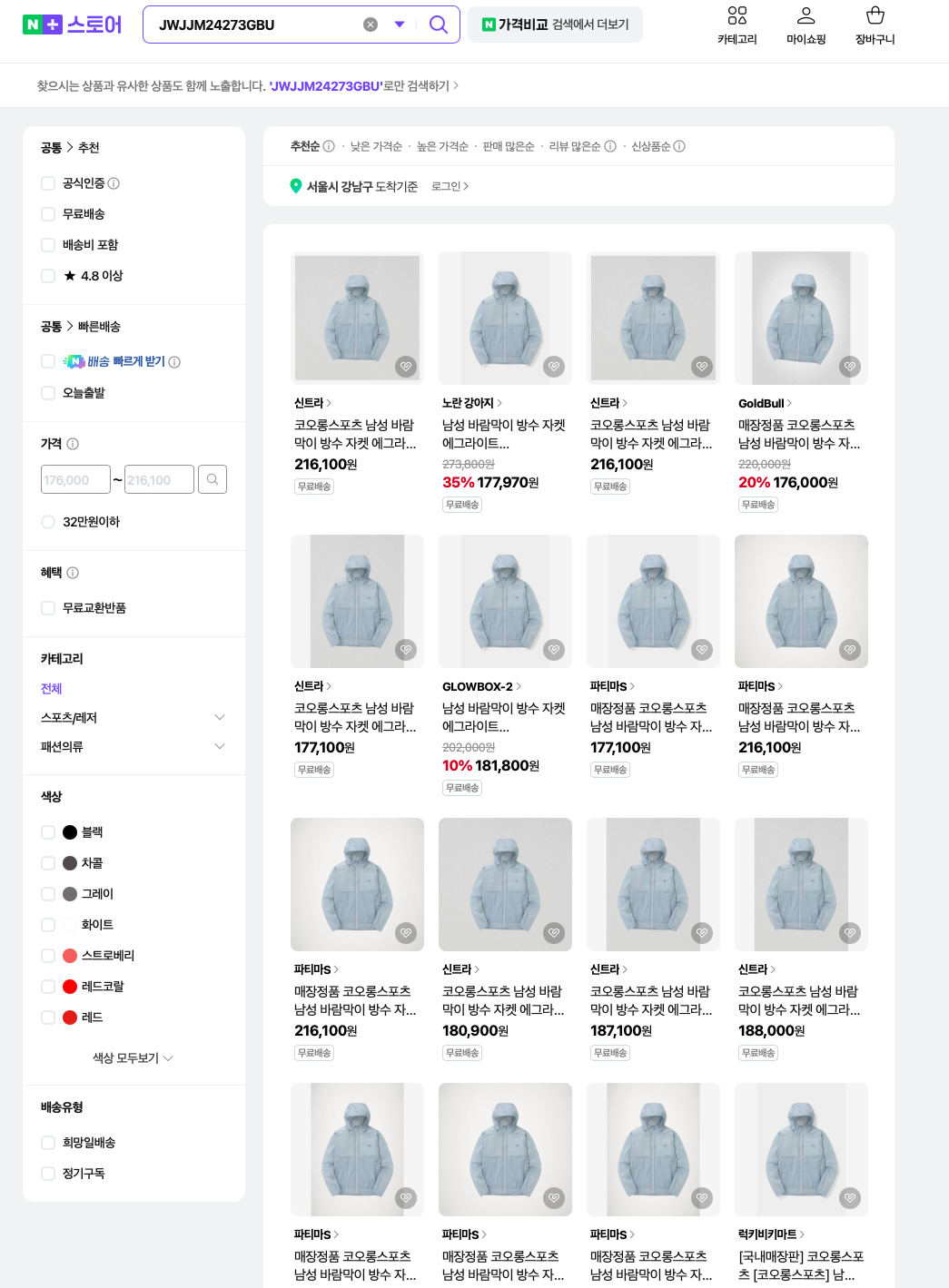The width and height of the screenshot is (949, 1288).
Task: Check the 오늘출발 filter
Action: coord(48,393)
